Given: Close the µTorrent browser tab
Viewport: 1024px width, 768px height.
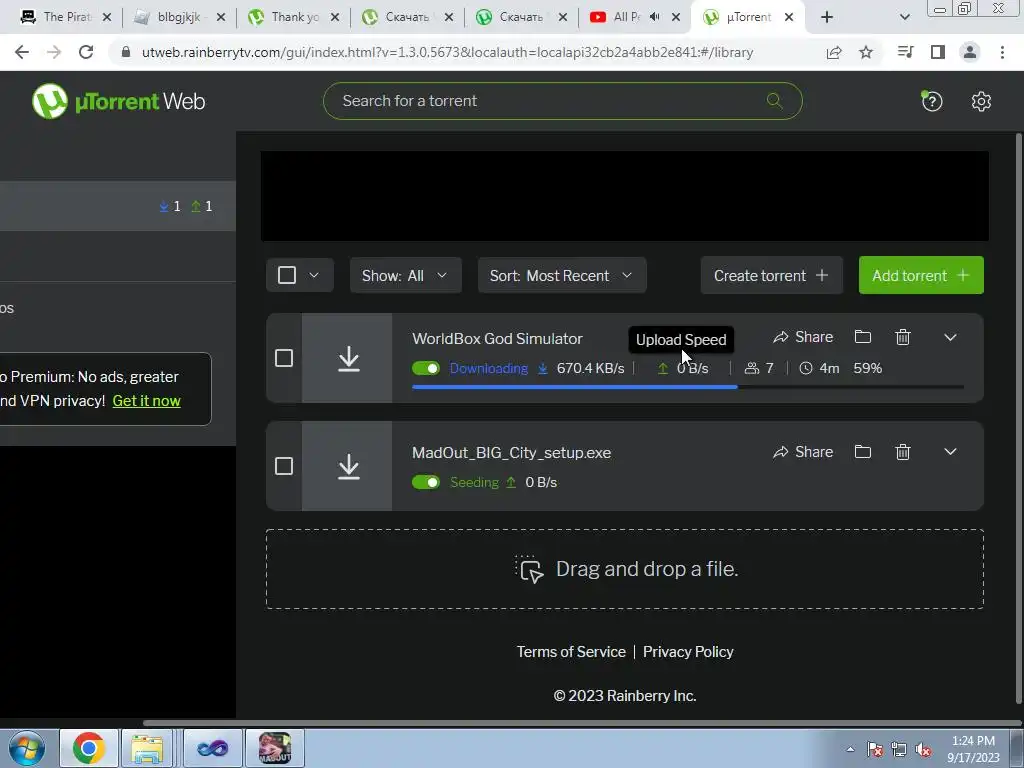Looking at the screenshot, I should click(789, 17).
